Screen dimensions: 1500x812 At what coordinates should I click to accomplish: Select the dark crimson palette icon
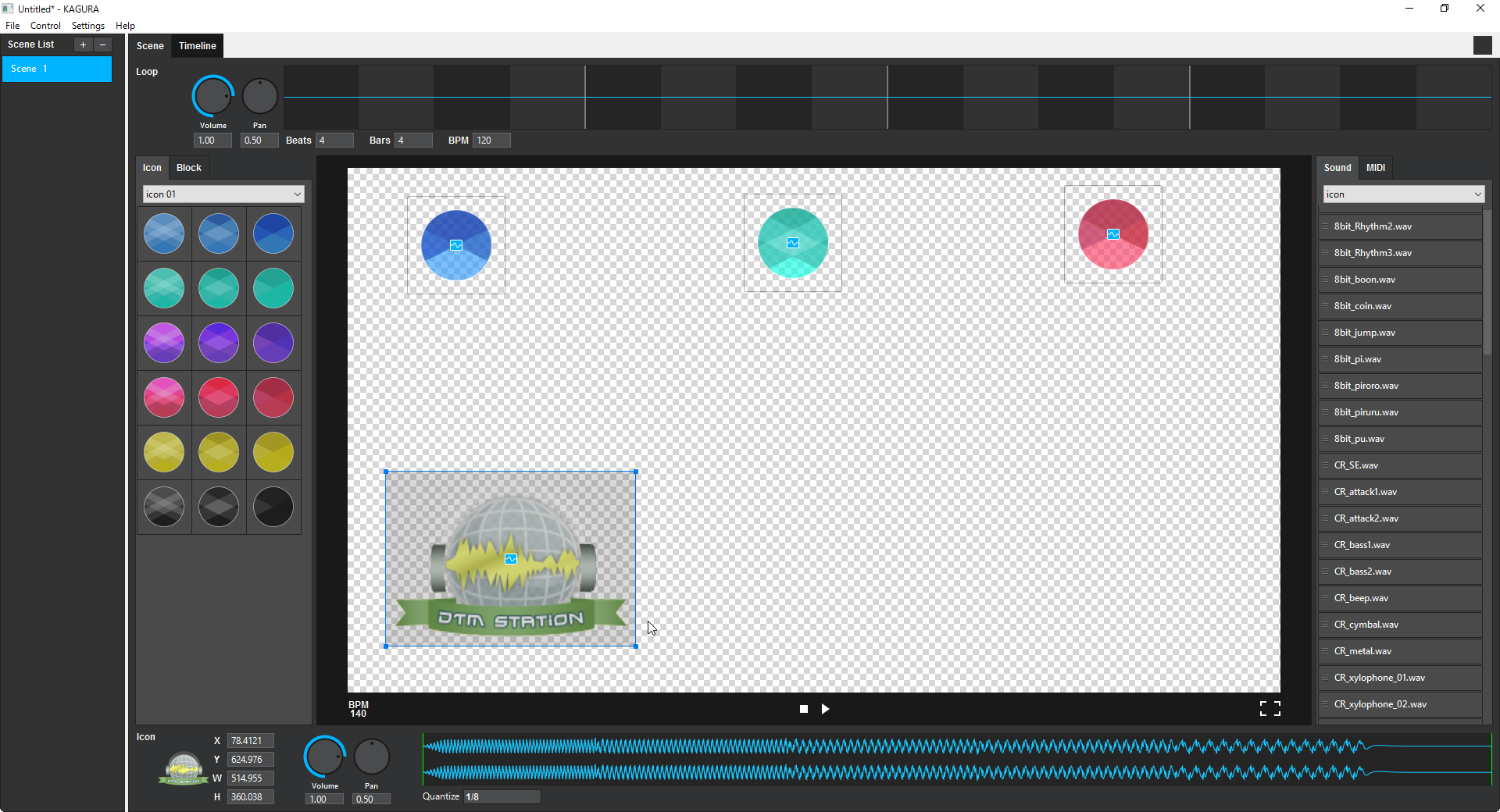point(273,397)
